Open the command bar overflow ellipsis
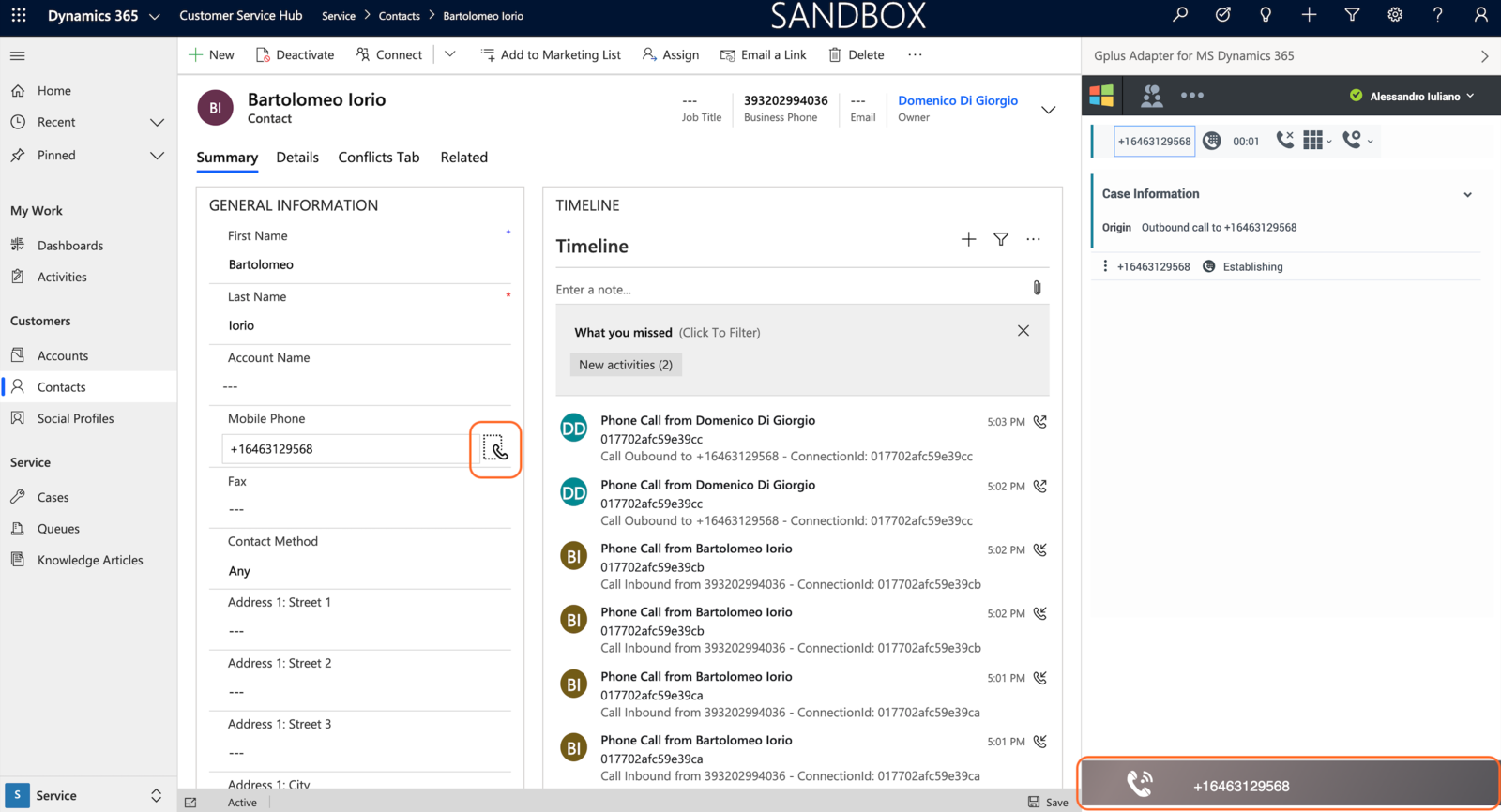1501x812 pixels. coord(915,54)
